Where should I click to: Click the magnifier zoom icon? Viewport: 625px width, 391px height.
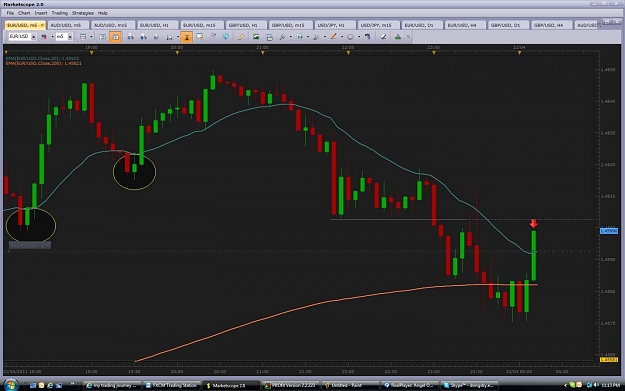(x=282, y=37)
